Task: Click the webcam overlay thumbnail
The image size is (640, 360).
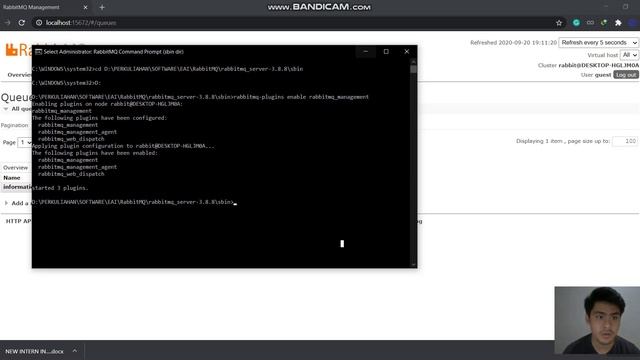Action: (x=597, y=320)
